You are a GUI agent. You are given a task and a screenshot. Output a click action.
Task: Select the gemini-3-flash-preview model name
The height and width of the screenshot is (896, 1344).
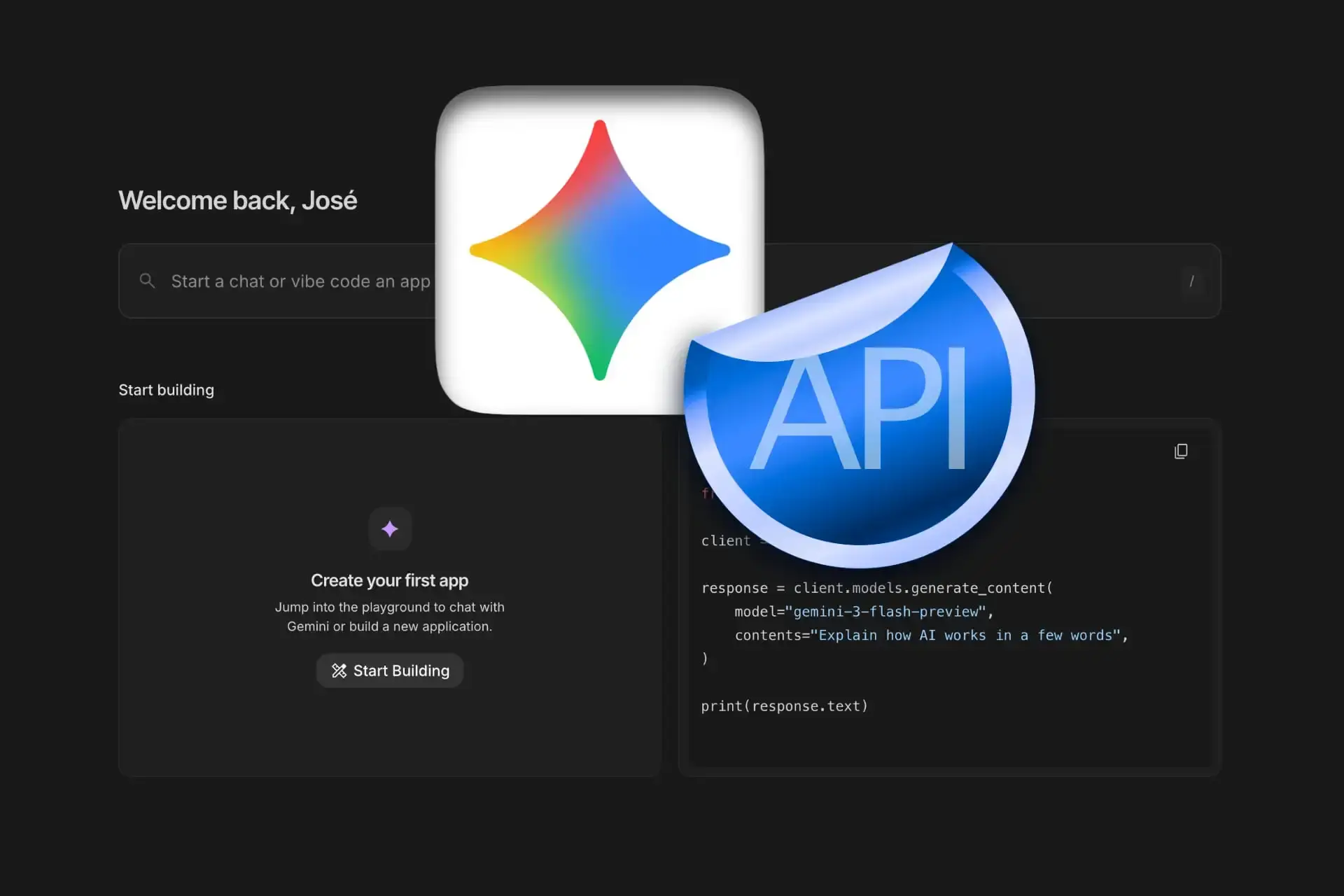pos(885,611)
